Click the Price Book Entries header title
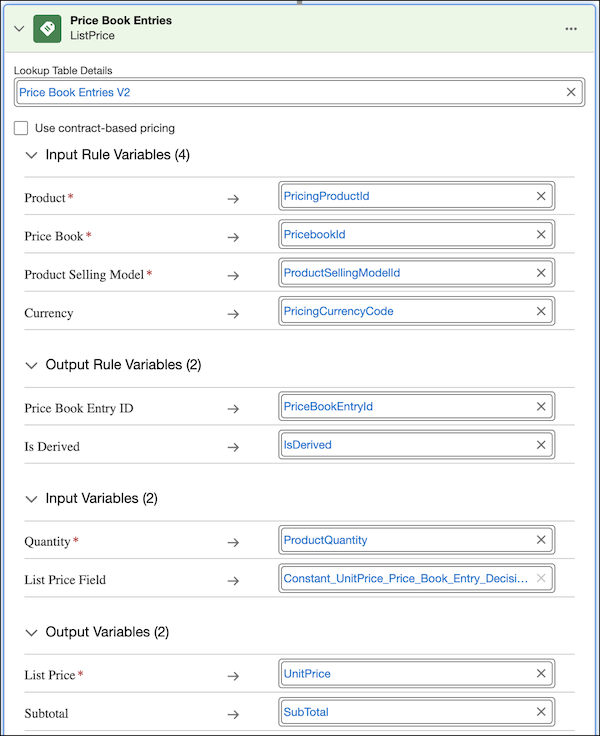The height and width of the screenshot is (736, 600). (x=121, y=20)
